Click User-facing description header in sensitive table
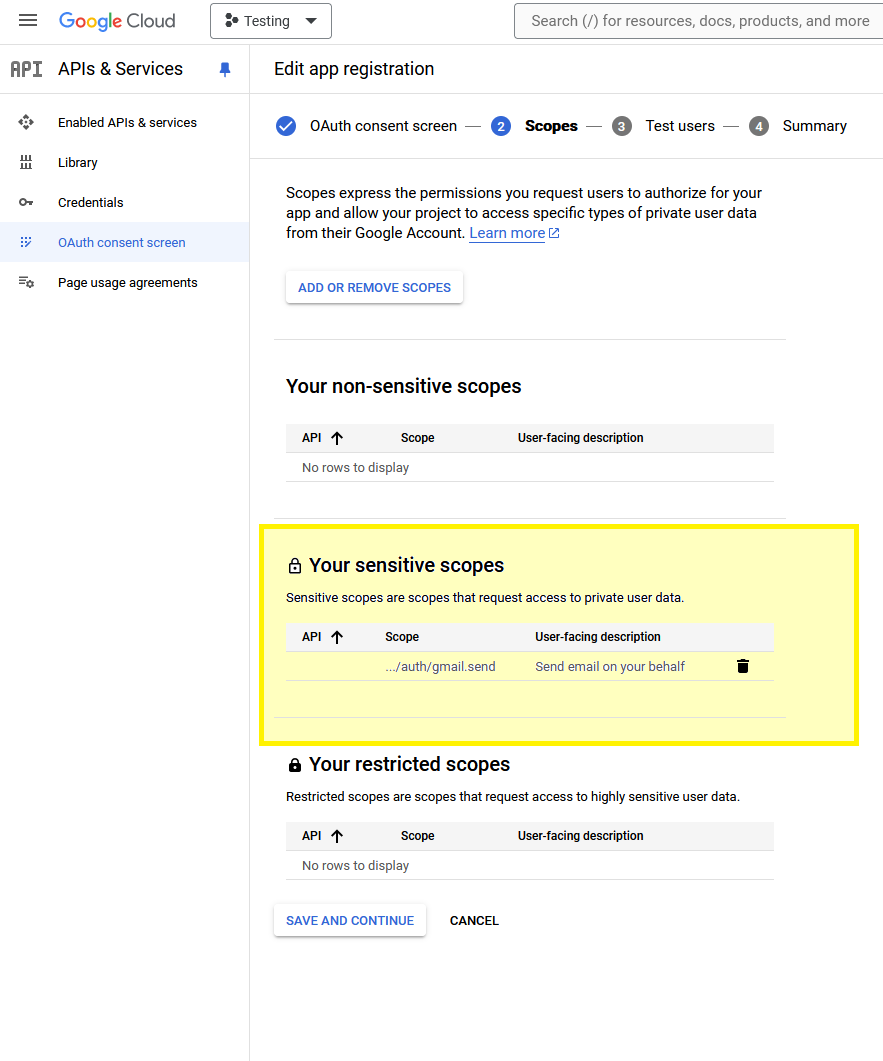 coord(598,637)
